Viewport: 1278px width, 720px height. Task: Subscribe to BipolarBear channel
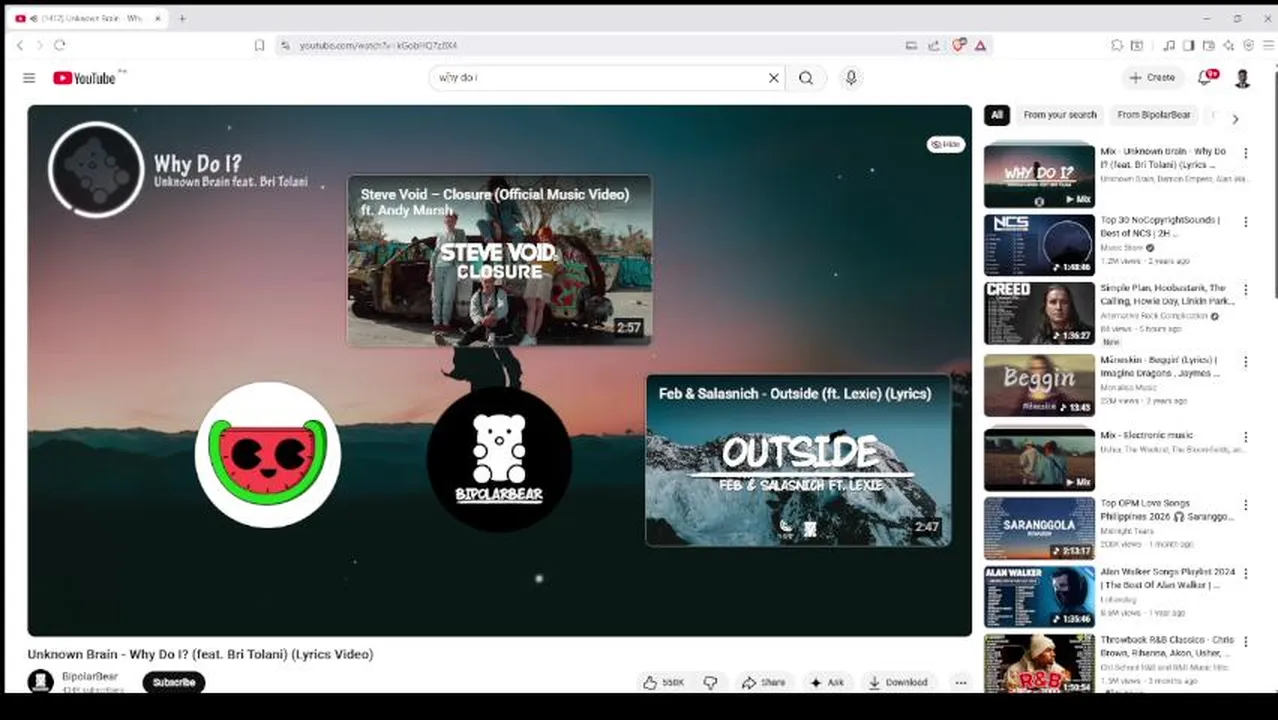pos(174,682)
